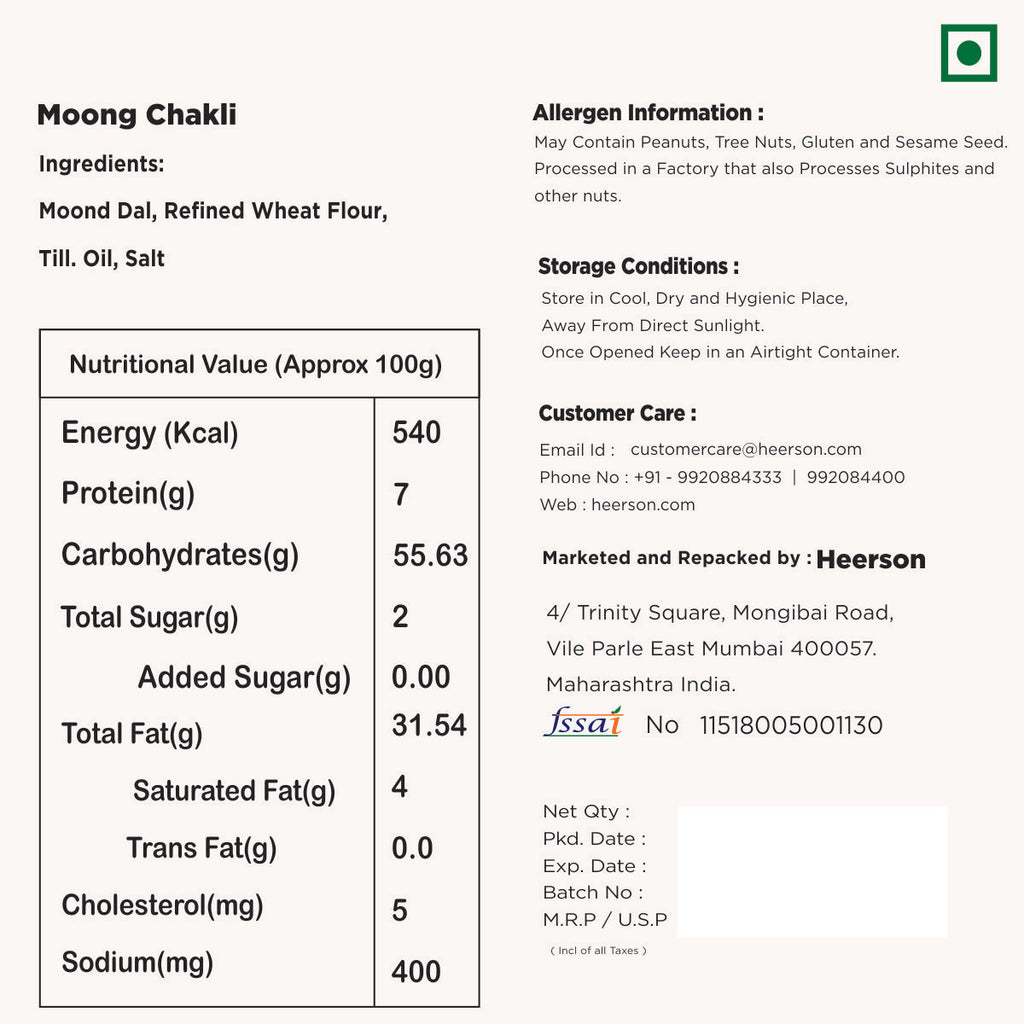This screenshot has width=1024, height=1024.
Task: Click the Nutritional Value table header
Action: [x=256, y=364]
